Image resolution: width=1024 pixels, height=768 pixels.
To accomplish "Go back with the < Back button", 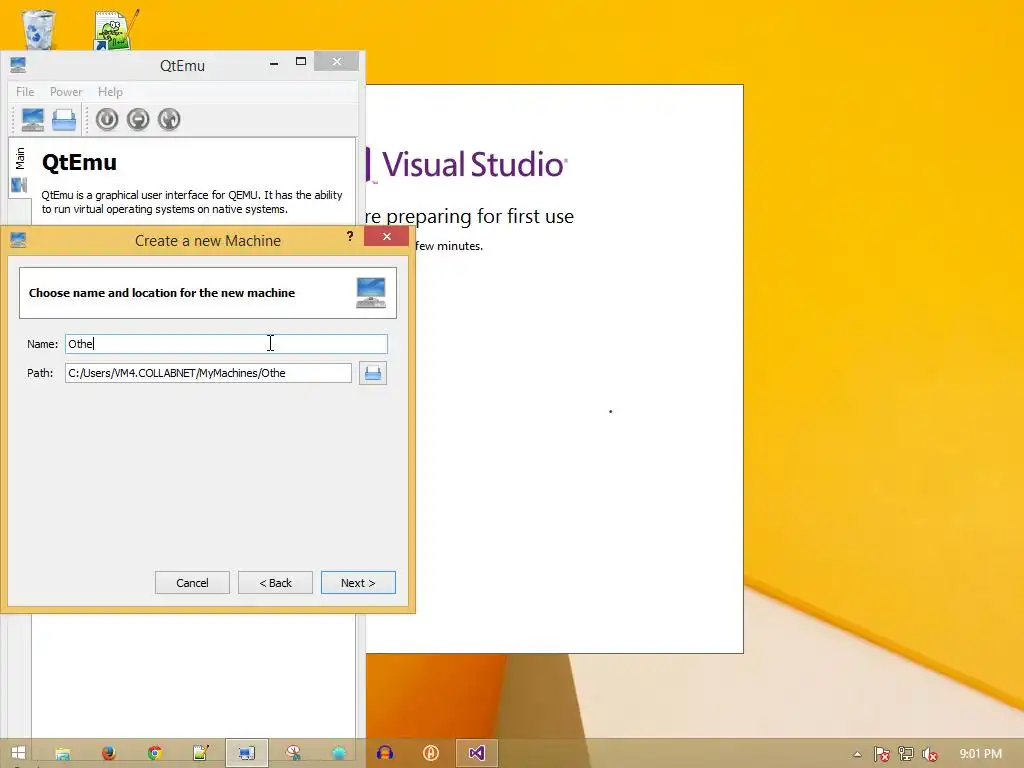I will [x=275, y=583].
